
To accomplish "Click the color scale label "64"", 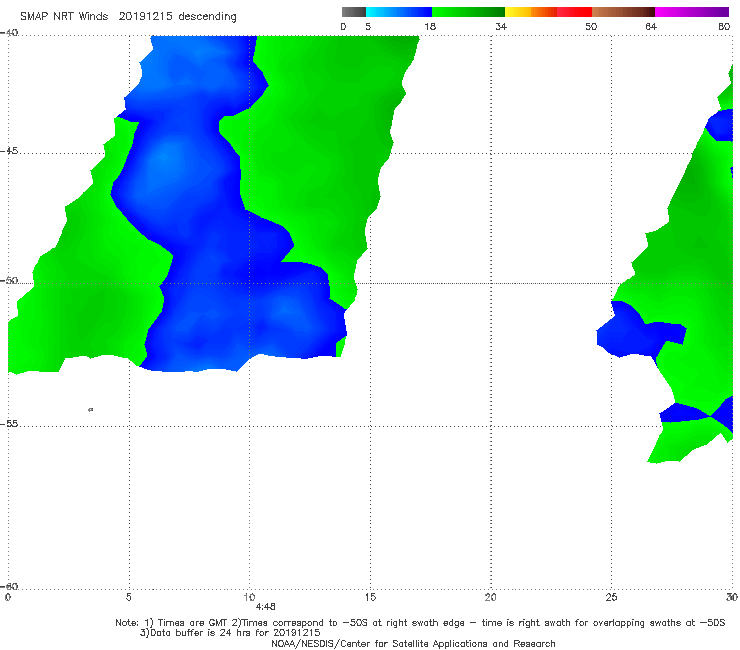I will coord(651,26).
